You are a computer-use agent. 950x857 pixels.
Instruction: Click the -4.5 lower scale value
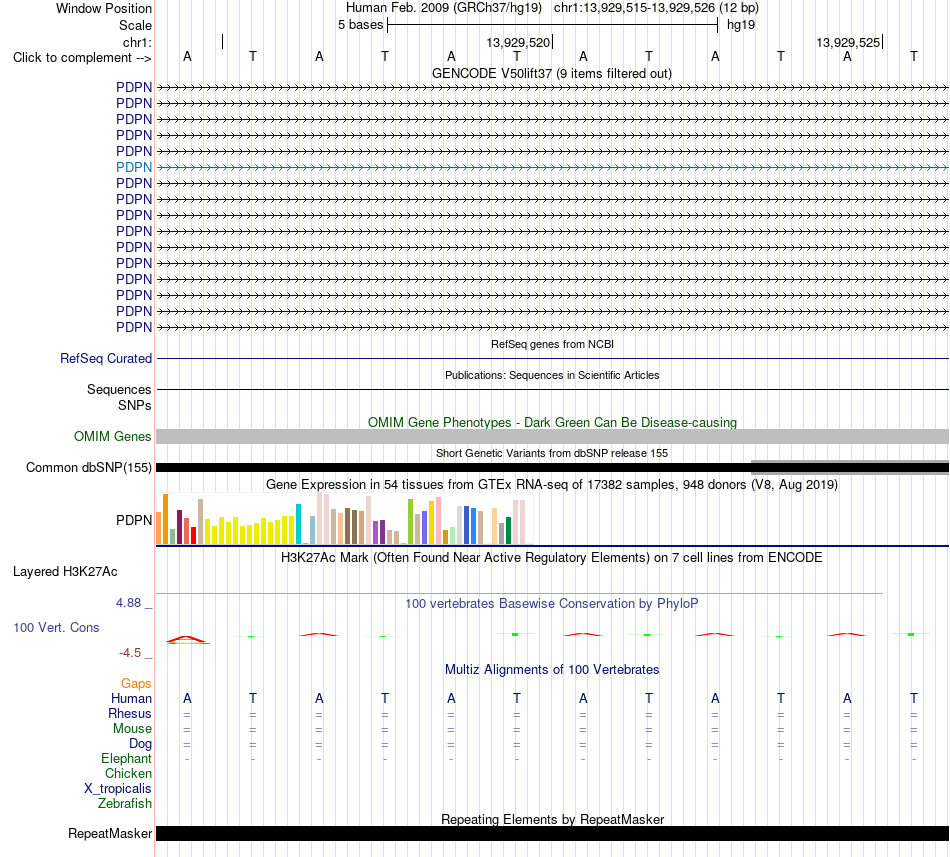pyautogui.click(x=130, y=652)
